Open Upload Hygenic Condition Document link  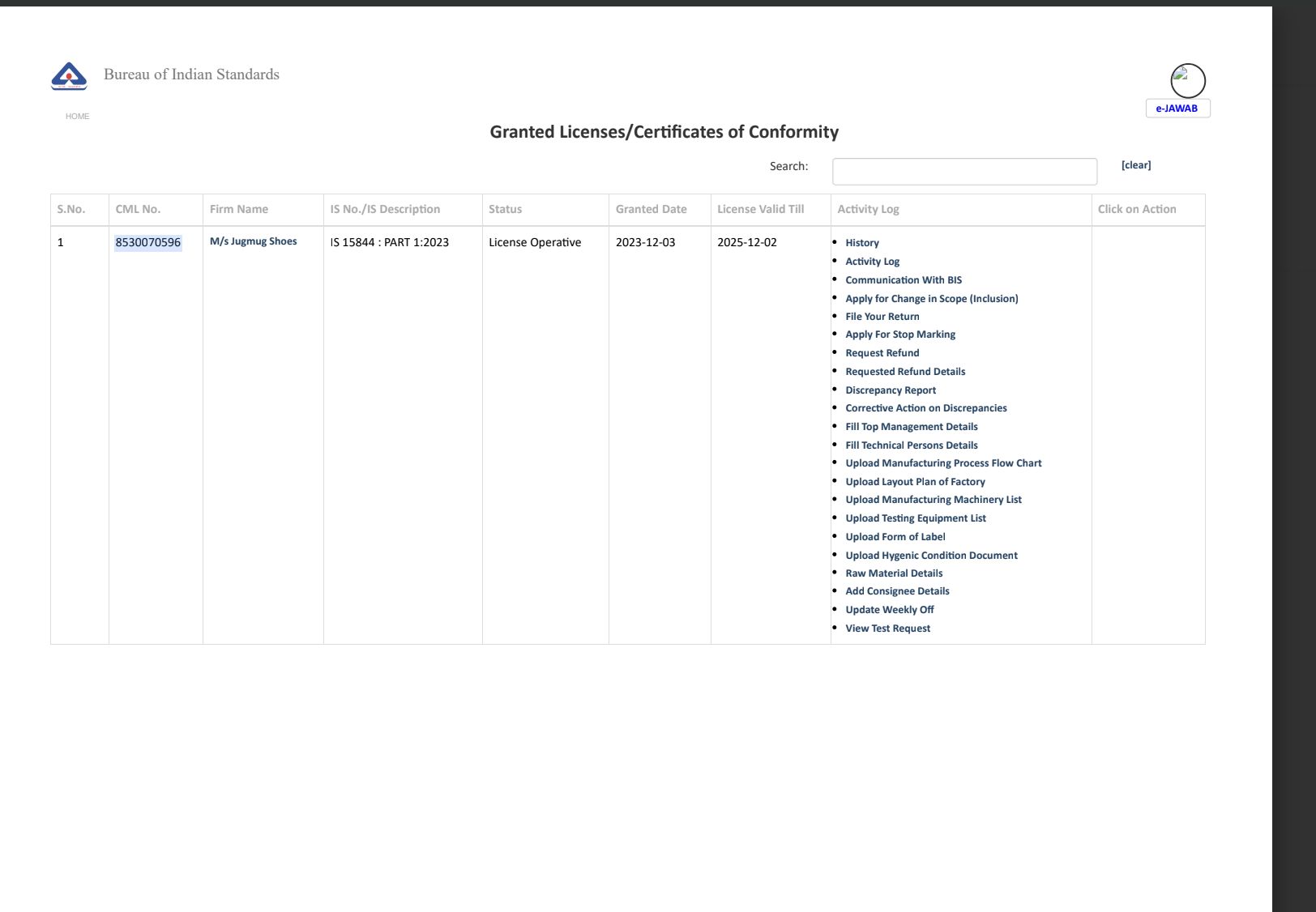931,556
